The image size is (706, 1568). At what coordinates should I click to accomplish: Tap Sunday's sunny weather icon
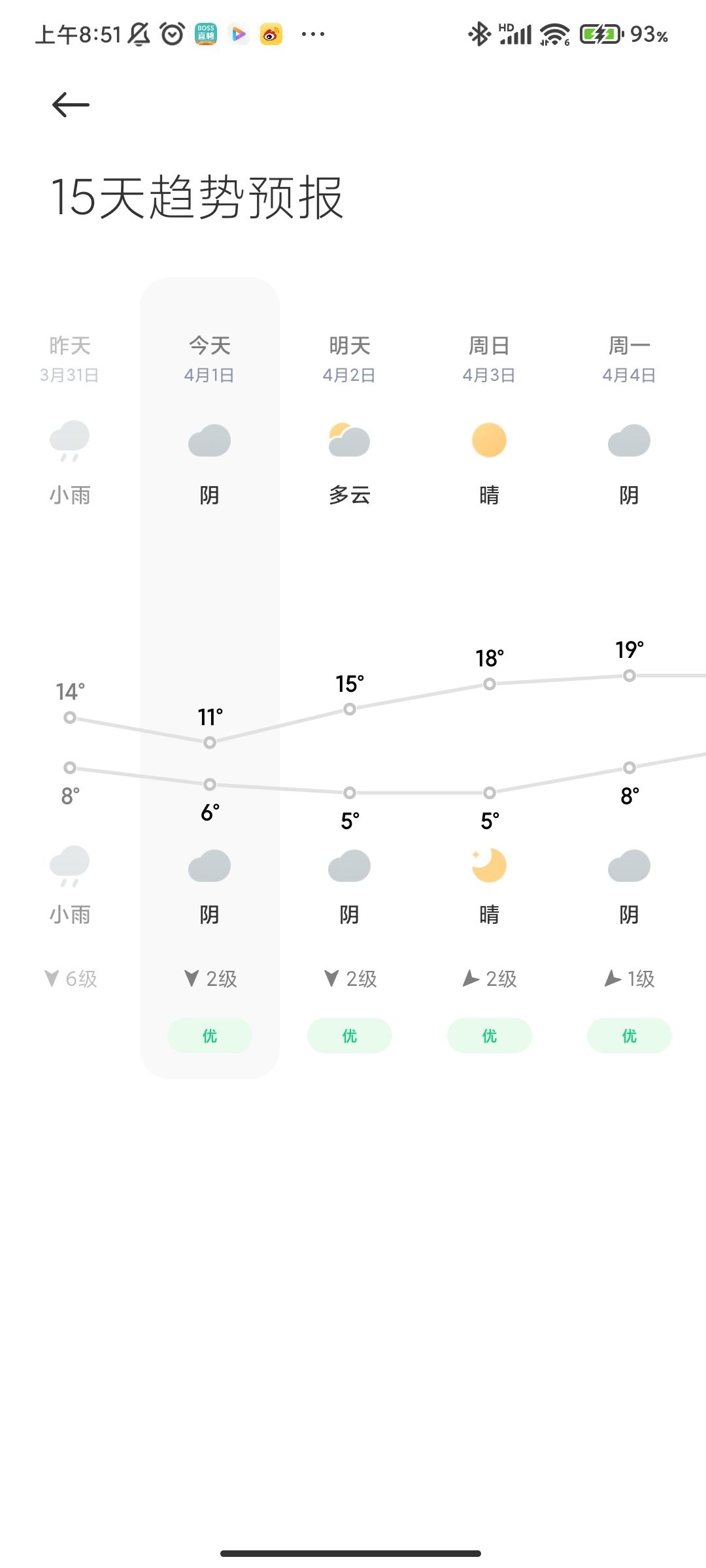(x=489, y=440)
